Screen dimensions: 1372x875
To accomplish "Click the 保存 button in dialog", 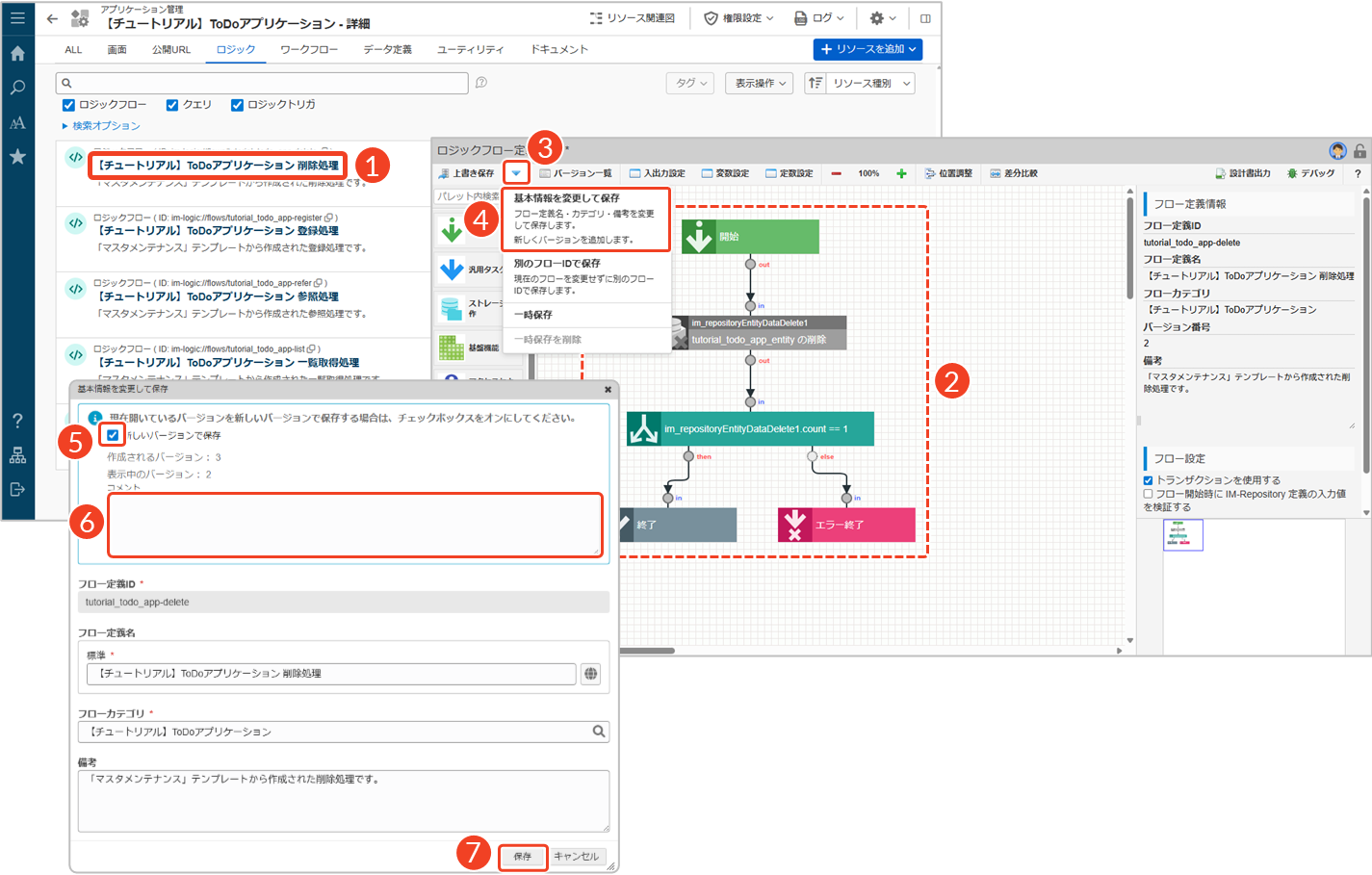I will [x=523, y=856].
